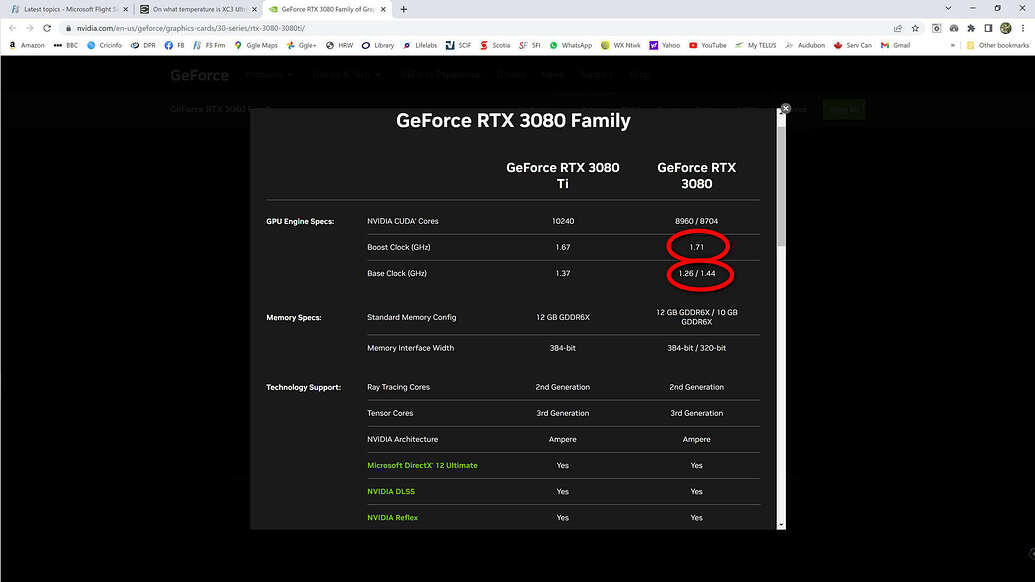Open the NVIDIA DLSS link
This screenshot has width=1035, height=582.
coord(390,491)
